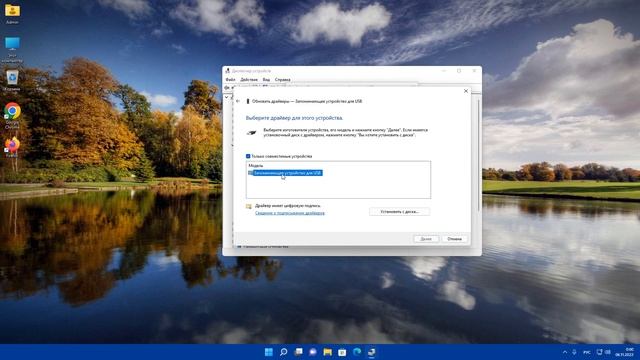Image resolution: width=640 pixels, height=360 pixels.
Task: Click Device Manager vertical scrollbar
Action: coord(479,156)
